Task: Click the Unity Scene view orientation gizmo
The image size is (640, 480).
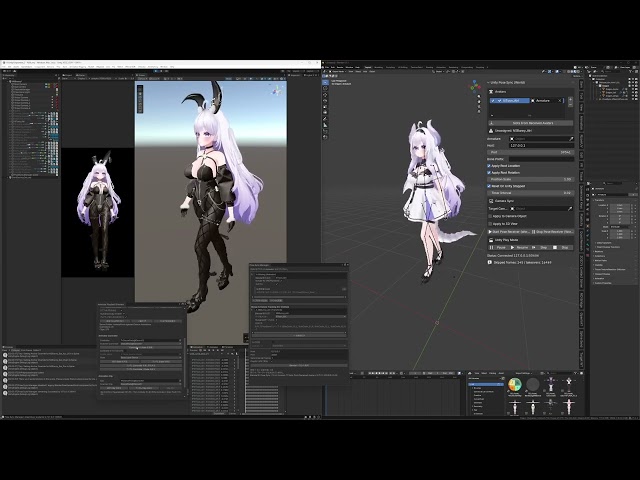Action: 277,91
